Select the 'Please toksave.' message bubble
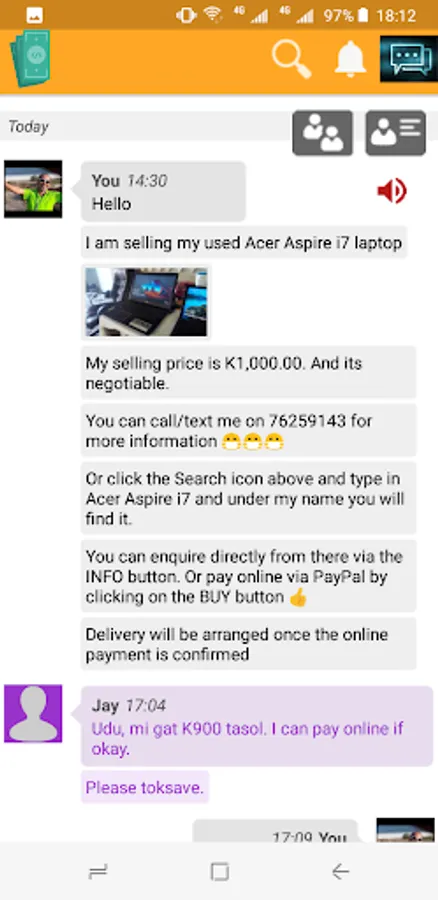This screenshot has height=900, width=438. (x=145, y=788)
